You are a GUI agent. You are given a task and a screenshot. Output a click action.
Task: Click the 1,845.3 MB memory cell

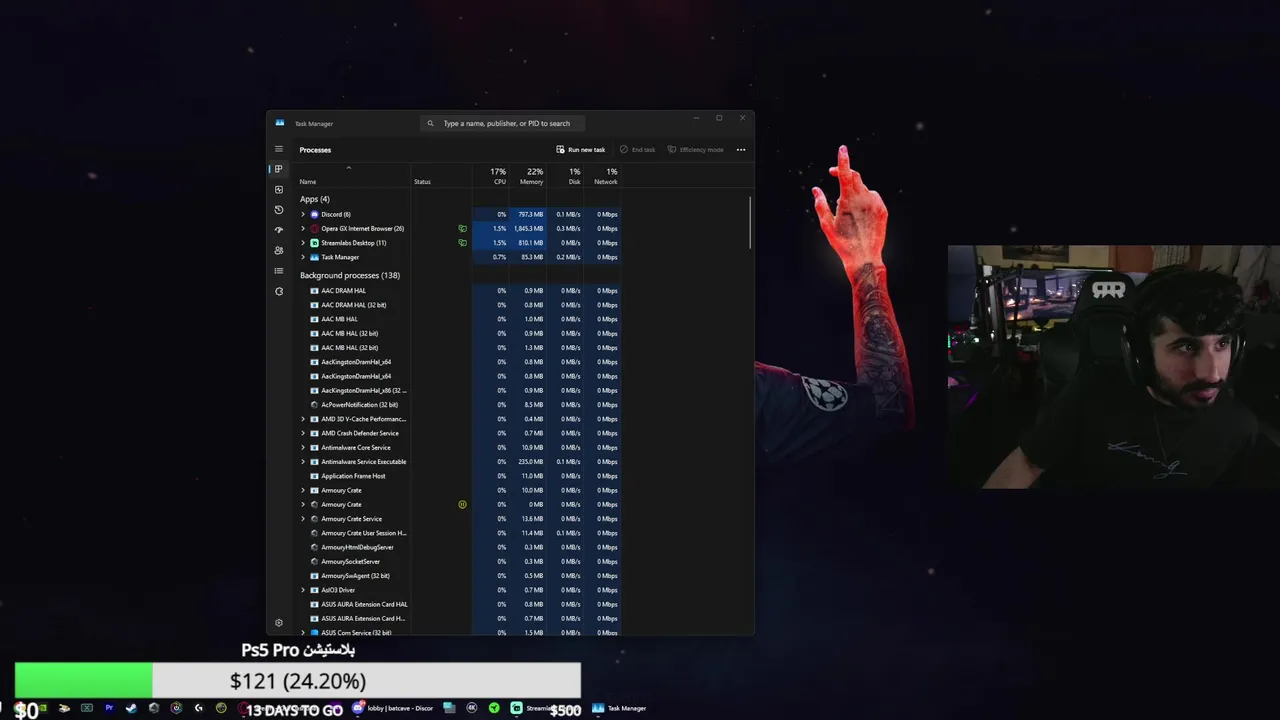point(529,229)
